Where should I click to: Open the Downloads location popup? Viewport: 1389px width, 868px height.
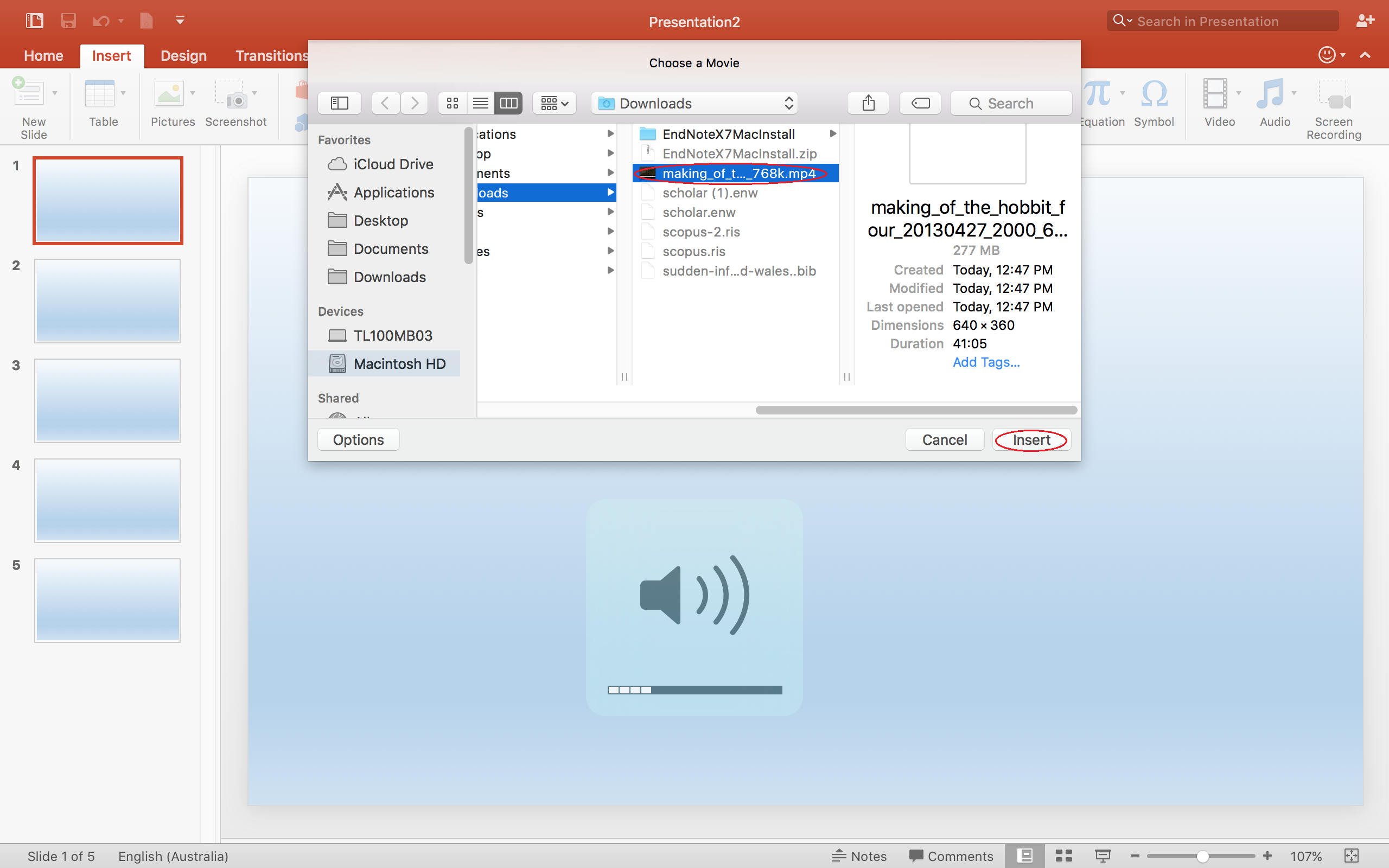click(694, 103)
